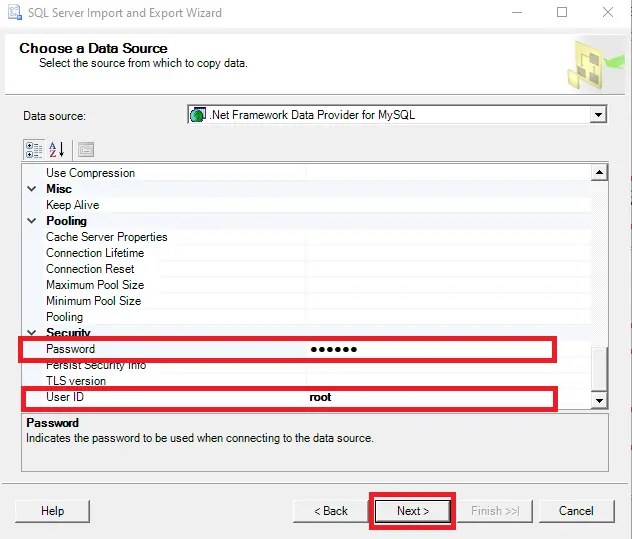Click the Cancel button
This screenshot has width=632, height=539.
(x=576, y=511)
